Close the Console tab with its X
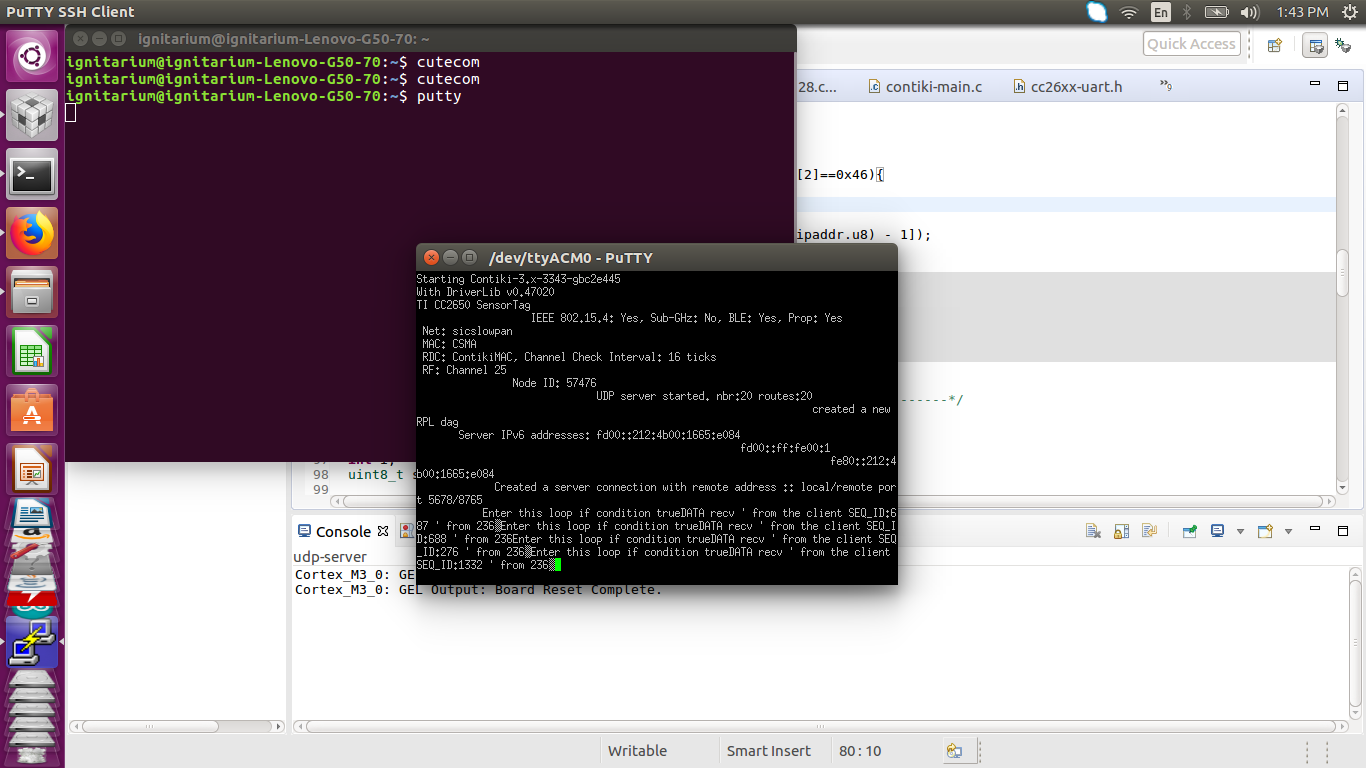Viewport: 1366px width, 768px height. [x=383, y=531]
